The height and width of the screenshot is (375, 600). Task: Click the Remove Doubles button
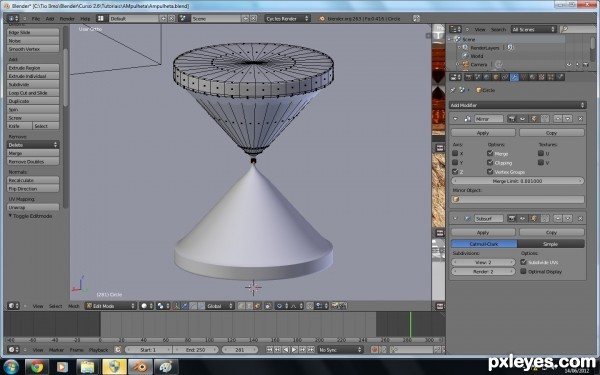[x=33, y=161]
